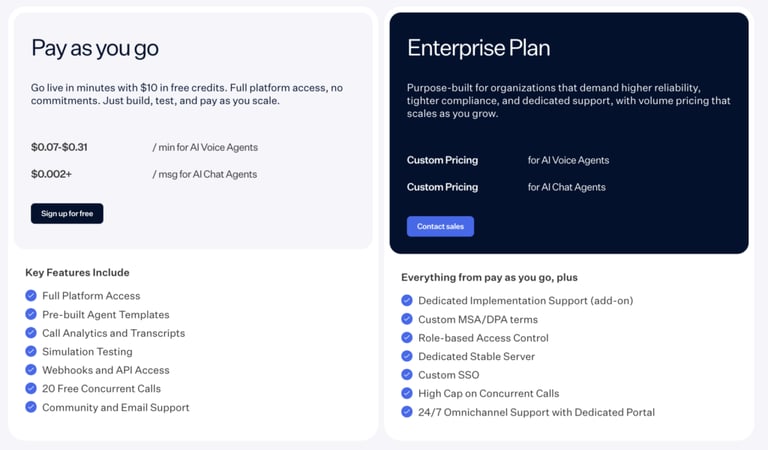Screen dimensions: 768x450
Task: Click the checkmark beside Webhooks and API Access
Action: coord(31,370)
